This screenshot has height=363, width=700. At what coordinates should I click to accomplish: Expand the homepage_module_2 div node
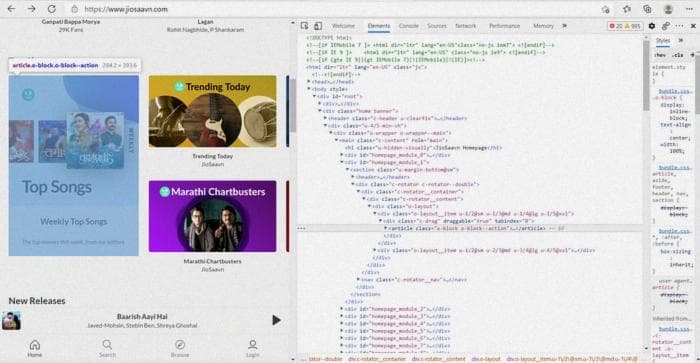pos(342,309)
